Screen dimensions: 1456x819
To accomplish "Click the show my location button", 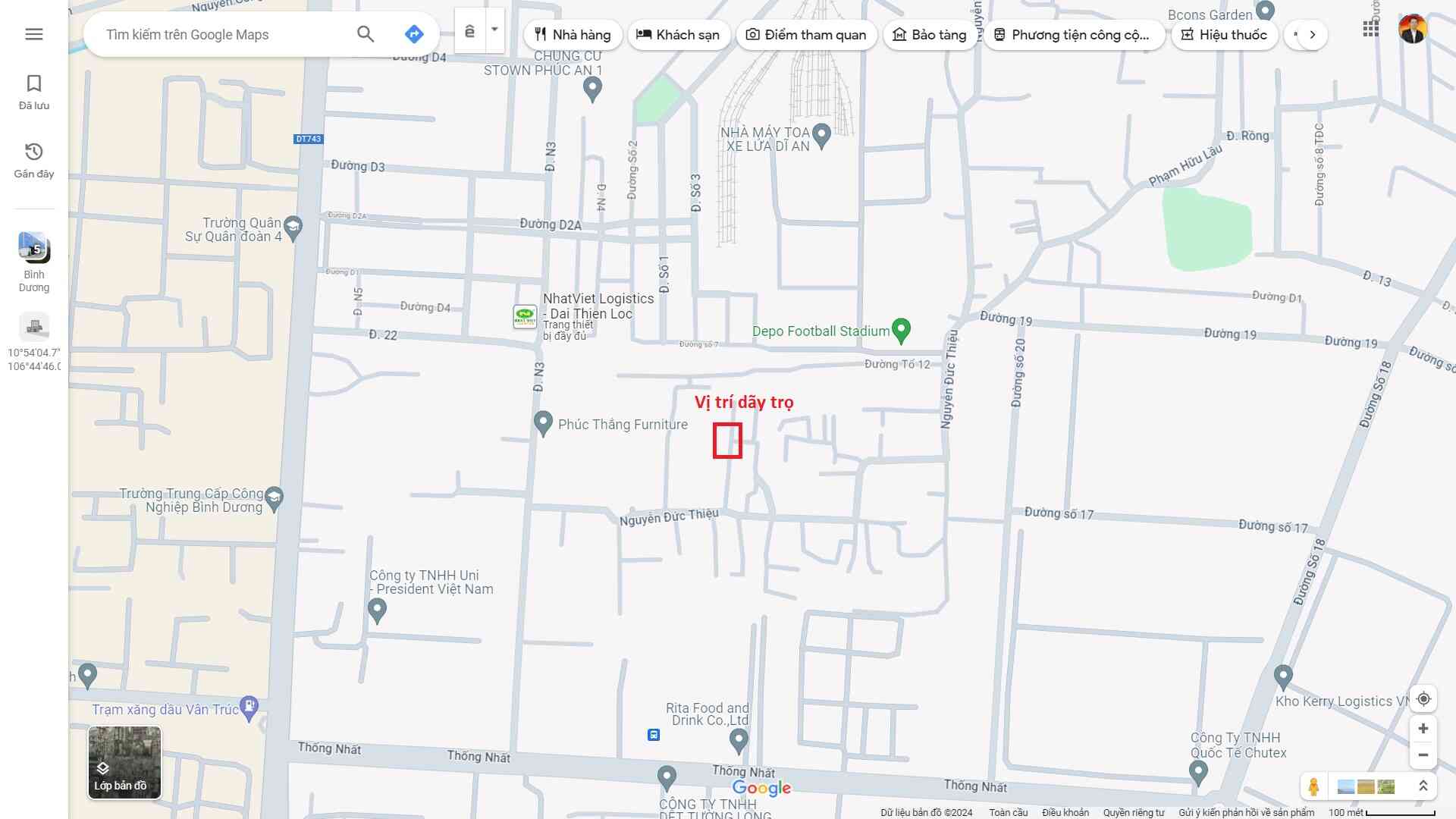I will (1423, 699).
